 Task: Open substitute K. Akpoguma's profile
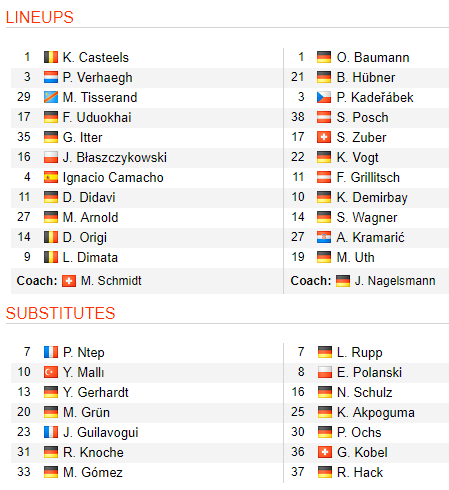click(x=376, y=412)
